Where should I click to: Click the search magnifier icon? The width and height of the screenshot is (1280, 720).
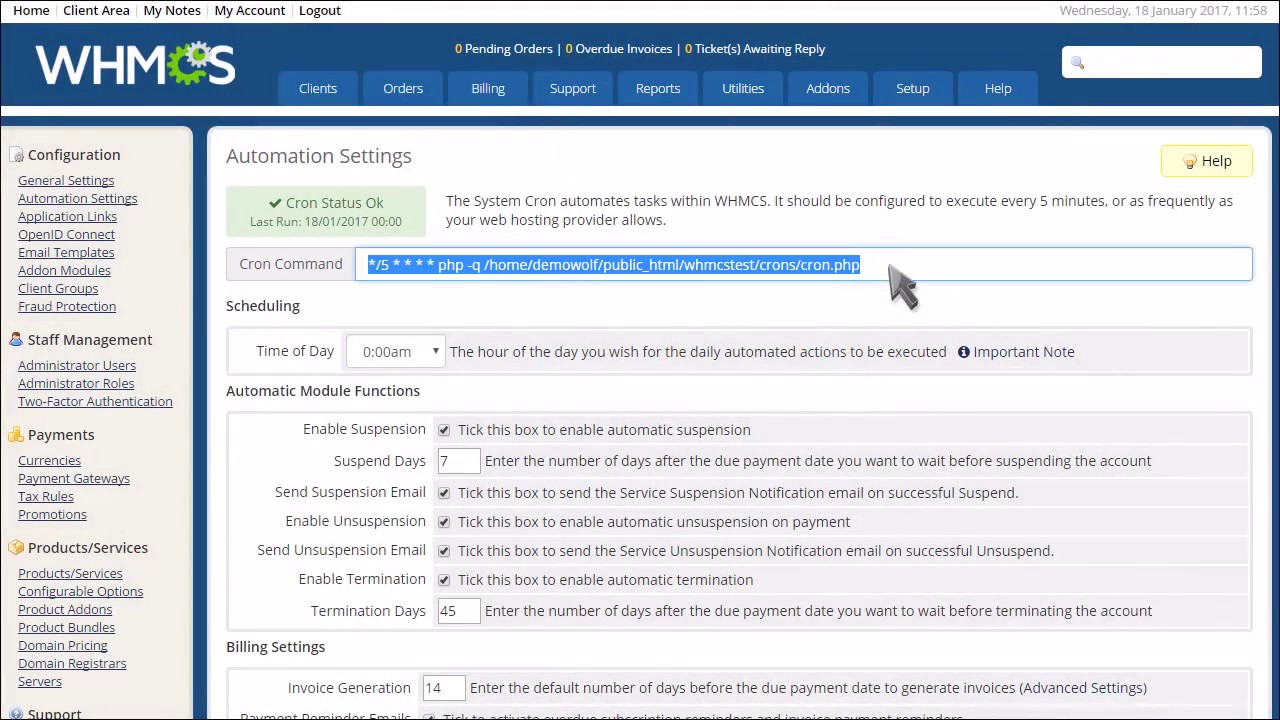pyautogui.click(x=1077, y=63)
